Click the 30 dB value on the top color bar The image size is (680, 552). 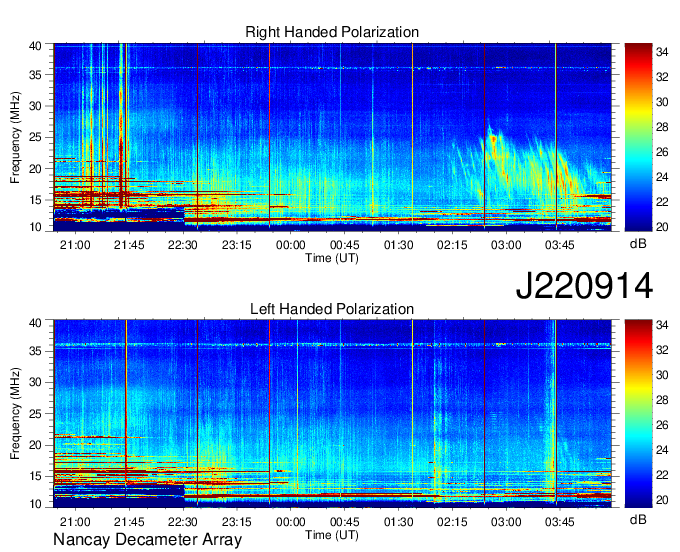[662, 102]
